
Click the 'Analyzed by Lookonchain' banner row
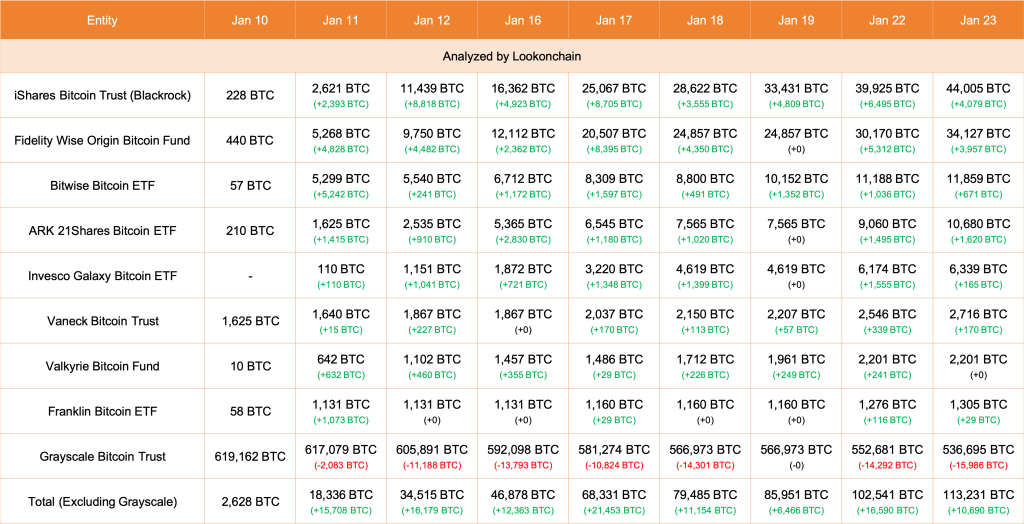(x=511, y=57)
